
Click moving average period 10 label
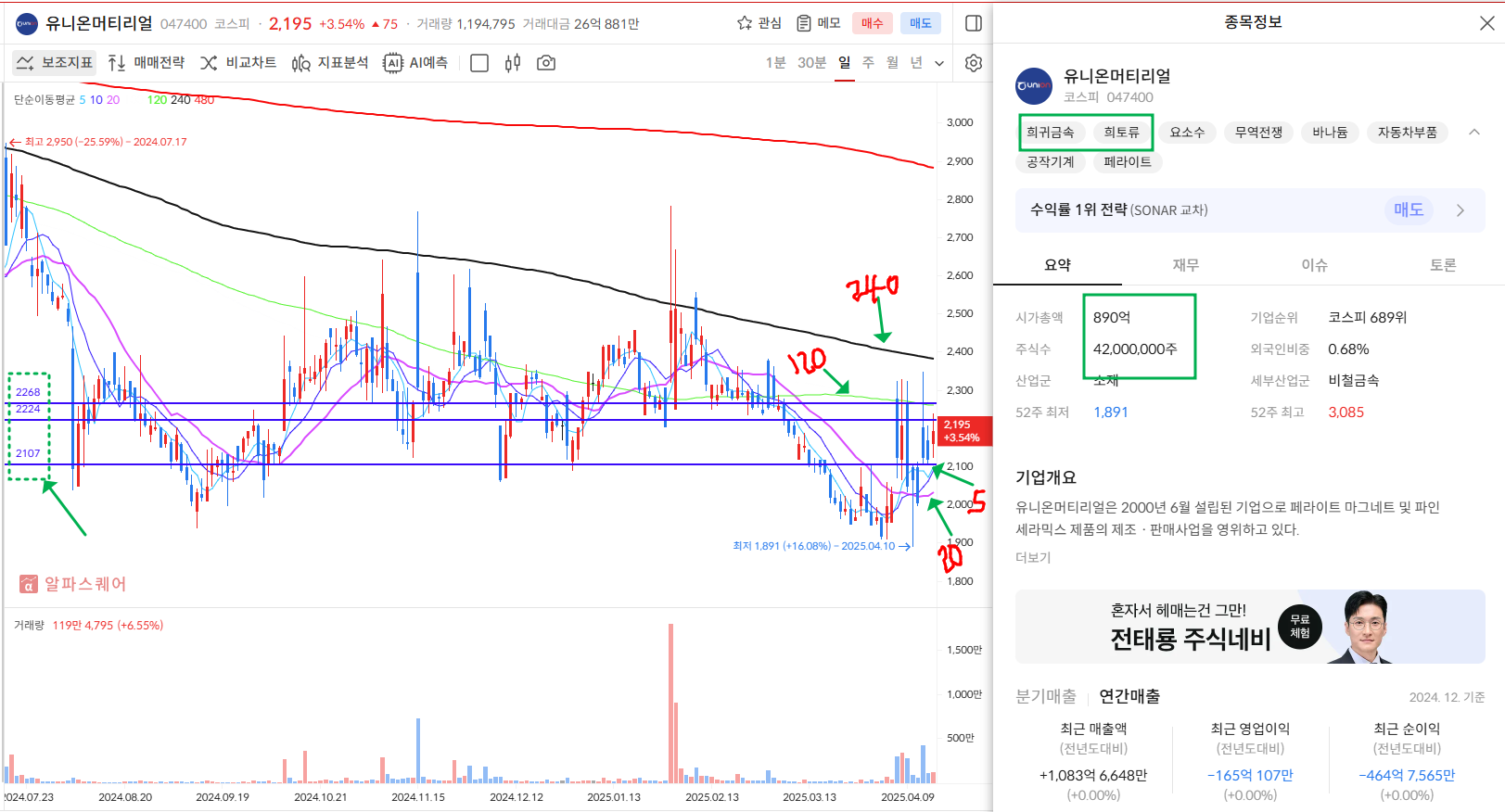[x=96, y=100]
